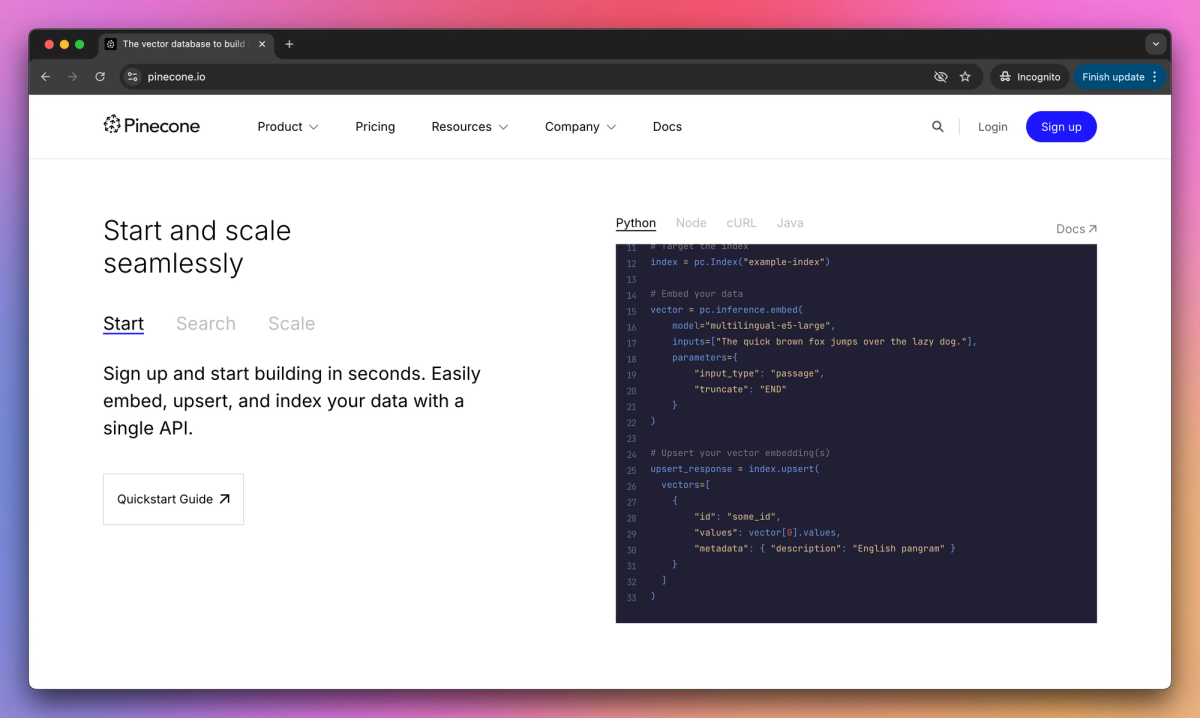Click the '"truncate": "END"' code line
The height and width of the screenshot is (718, 1200).
pos(740,389)
